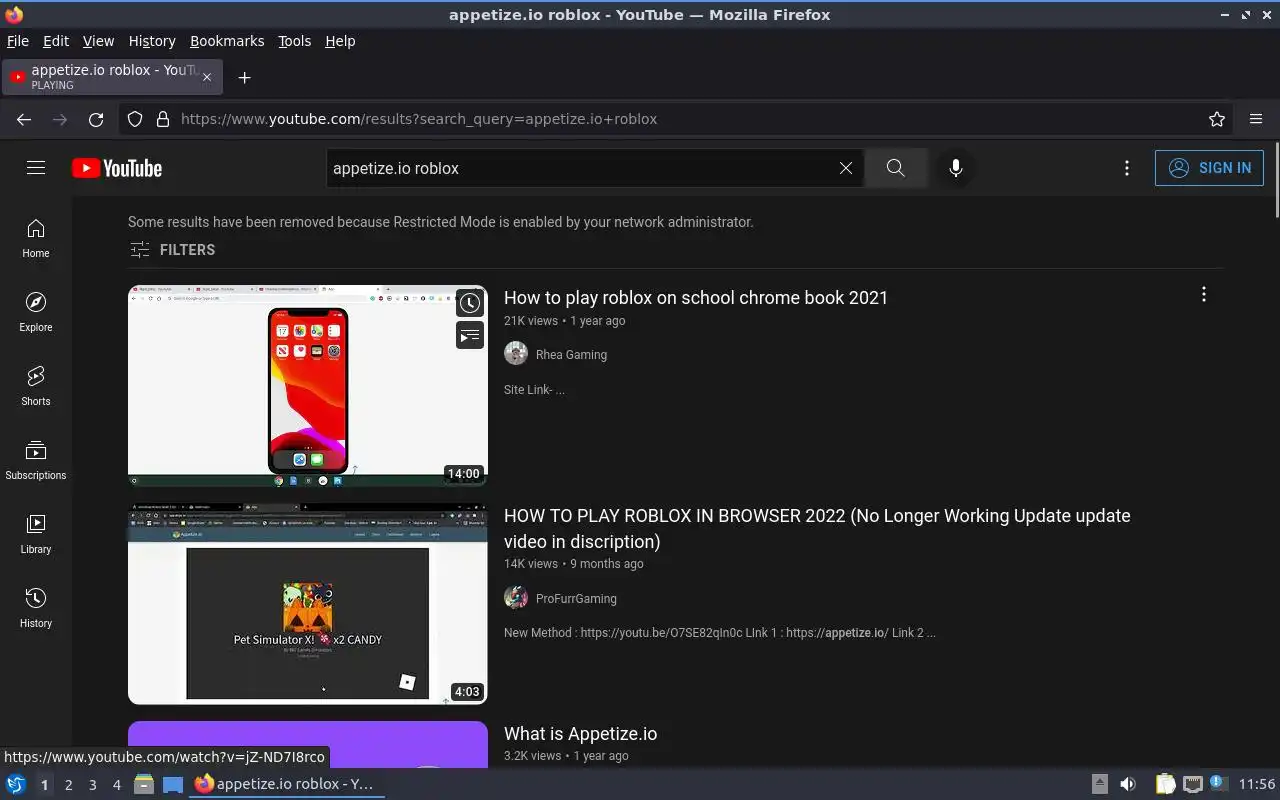Bookmark this page with the star

click(x=1217, y=119)
